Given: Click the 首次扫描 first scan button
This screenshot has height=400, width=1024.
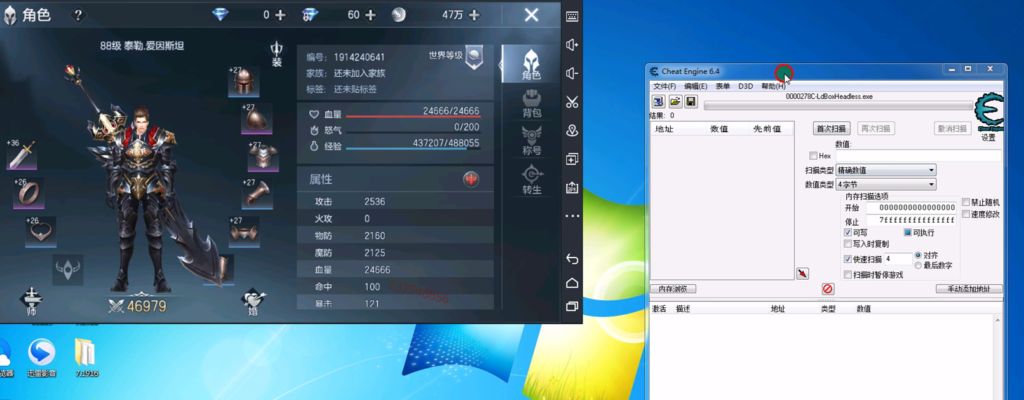Looking at the screenshot, I should 832,129.
